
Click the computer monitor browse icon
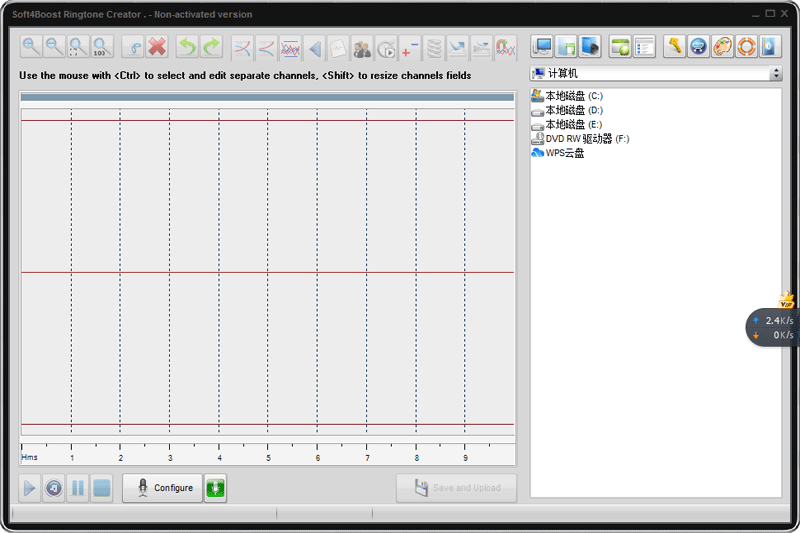coord(542,47)
